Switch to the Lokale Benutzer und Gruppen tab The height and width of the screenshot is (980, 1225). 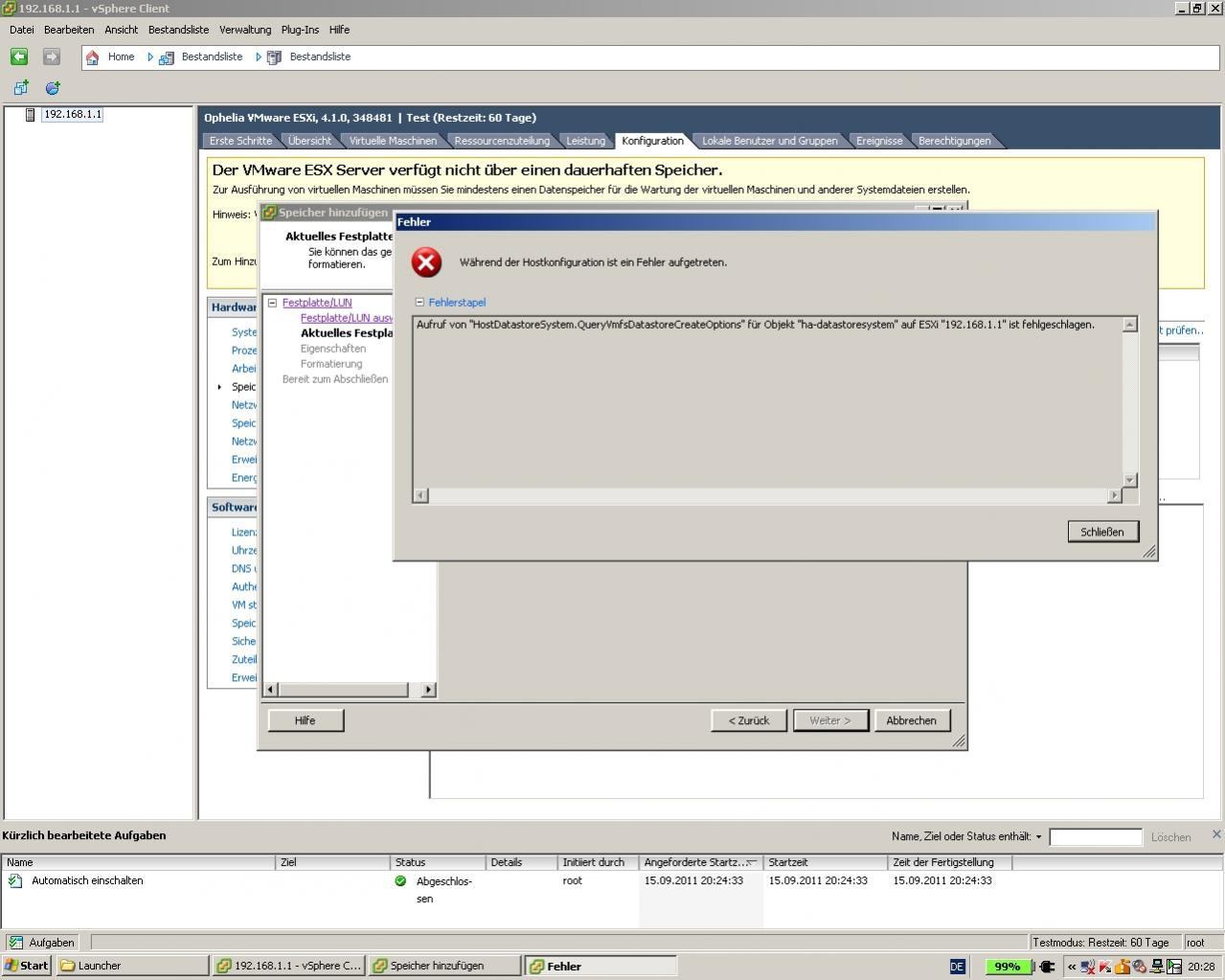pyautogui.click(x=770, y=141)
